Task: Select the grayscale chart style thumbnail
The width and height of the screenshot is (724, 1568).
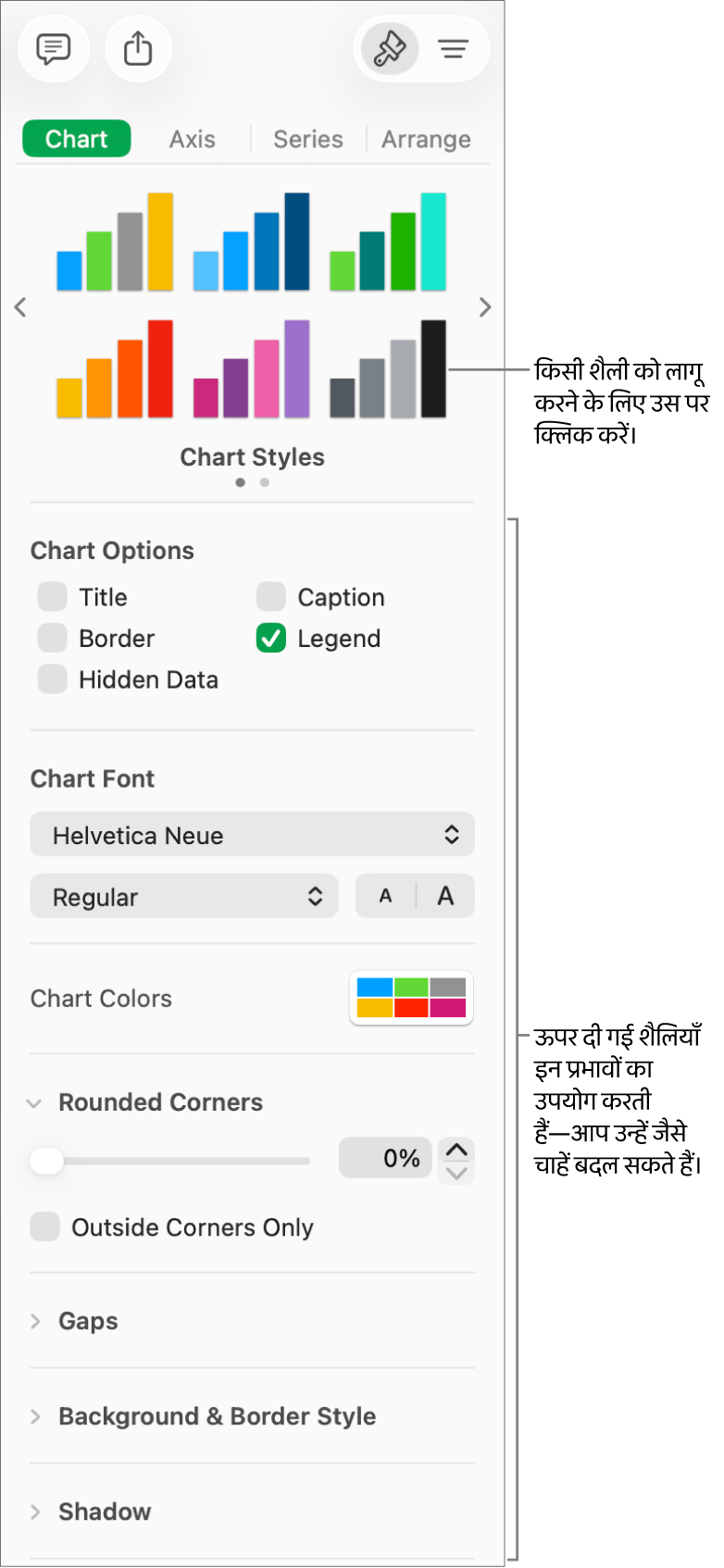Action: click(x=388, y=369)
